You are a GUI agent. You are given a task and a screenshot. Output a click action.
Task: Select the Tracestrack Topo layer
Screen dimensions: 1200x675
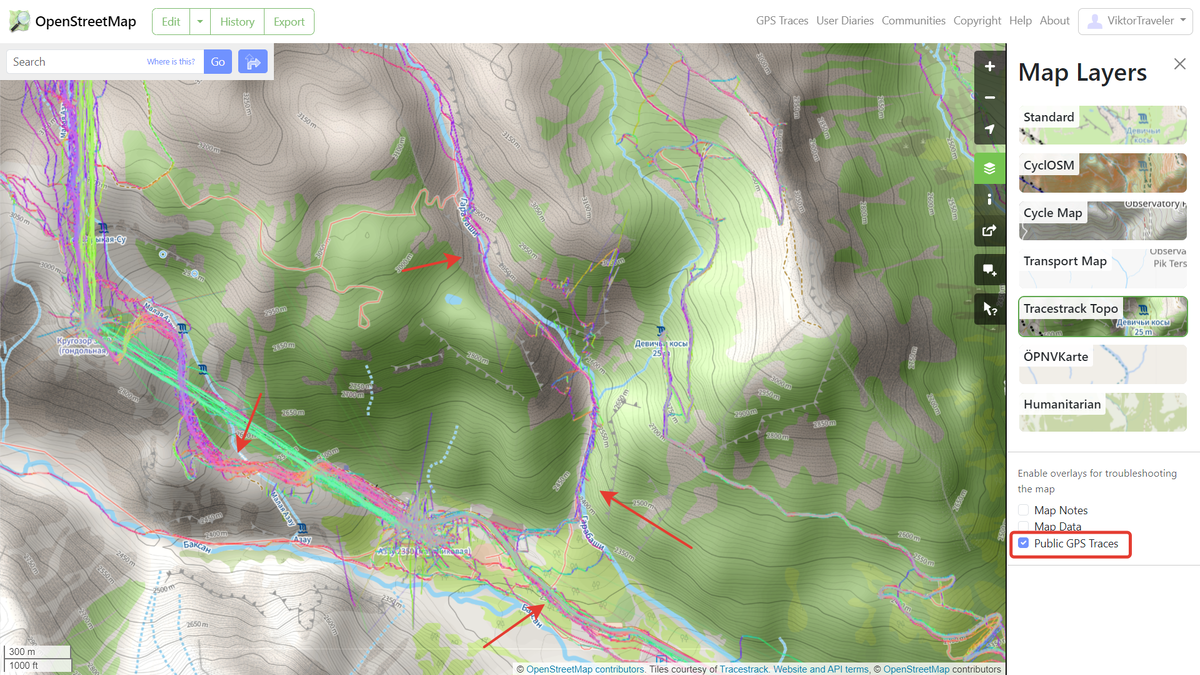coord(1103,316)
